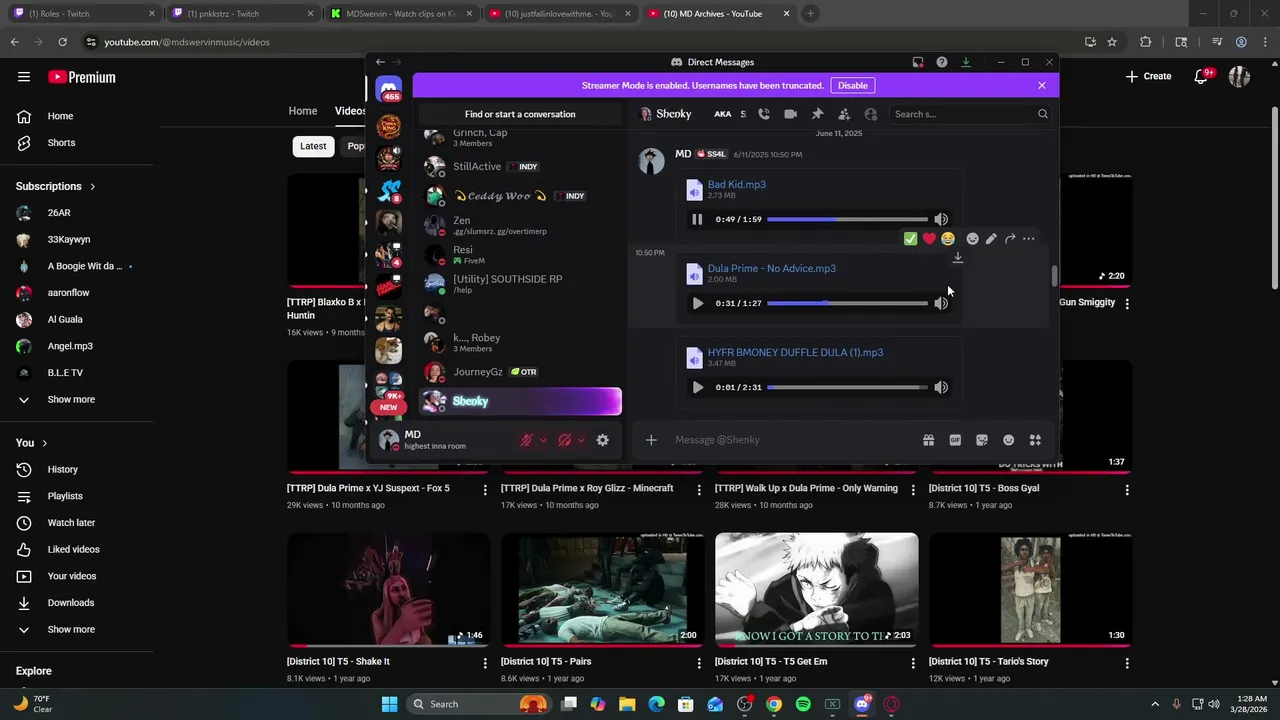
Task: Open the channel Home tab on YouTube
Action: point(303,111)
